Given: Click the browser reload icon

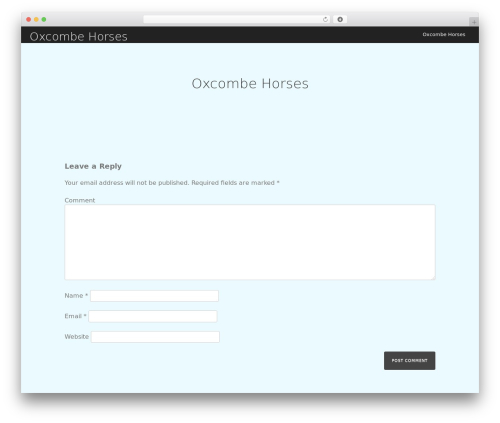Looking at the screenshot, I should [x=325, y=20].
